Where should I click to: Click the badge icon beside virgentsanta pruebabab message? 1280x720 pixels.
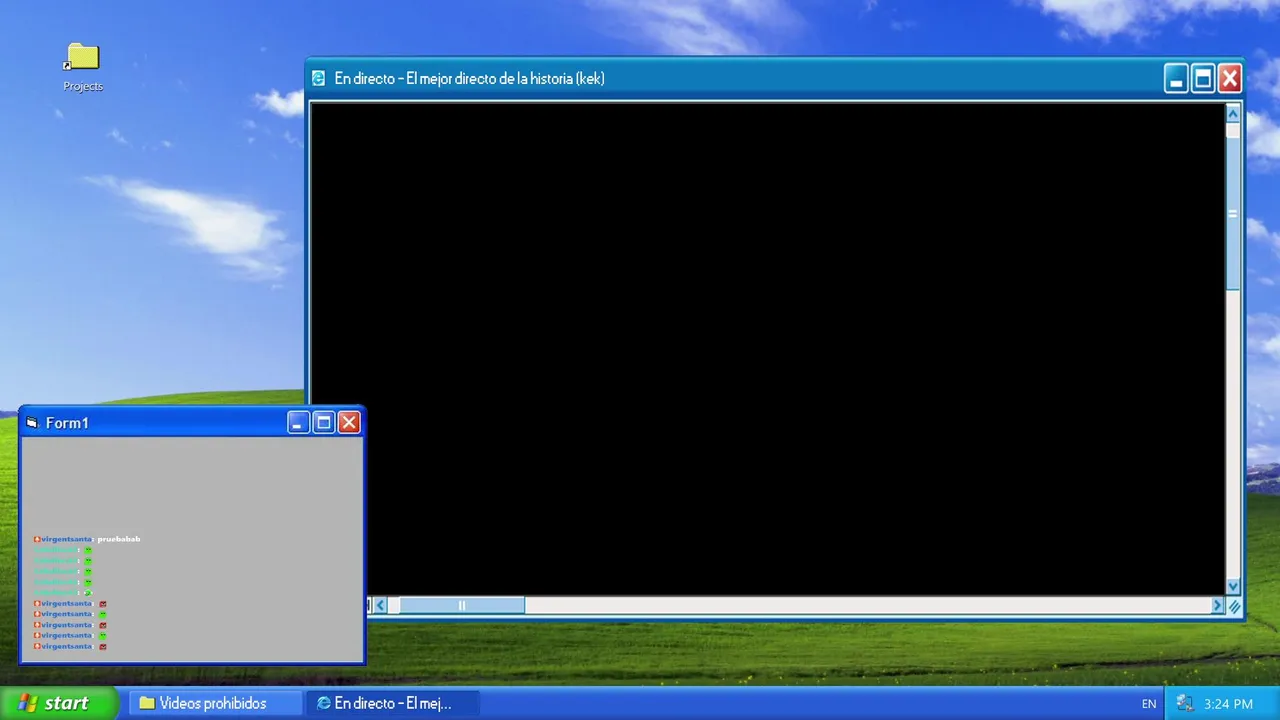[37, 539]
